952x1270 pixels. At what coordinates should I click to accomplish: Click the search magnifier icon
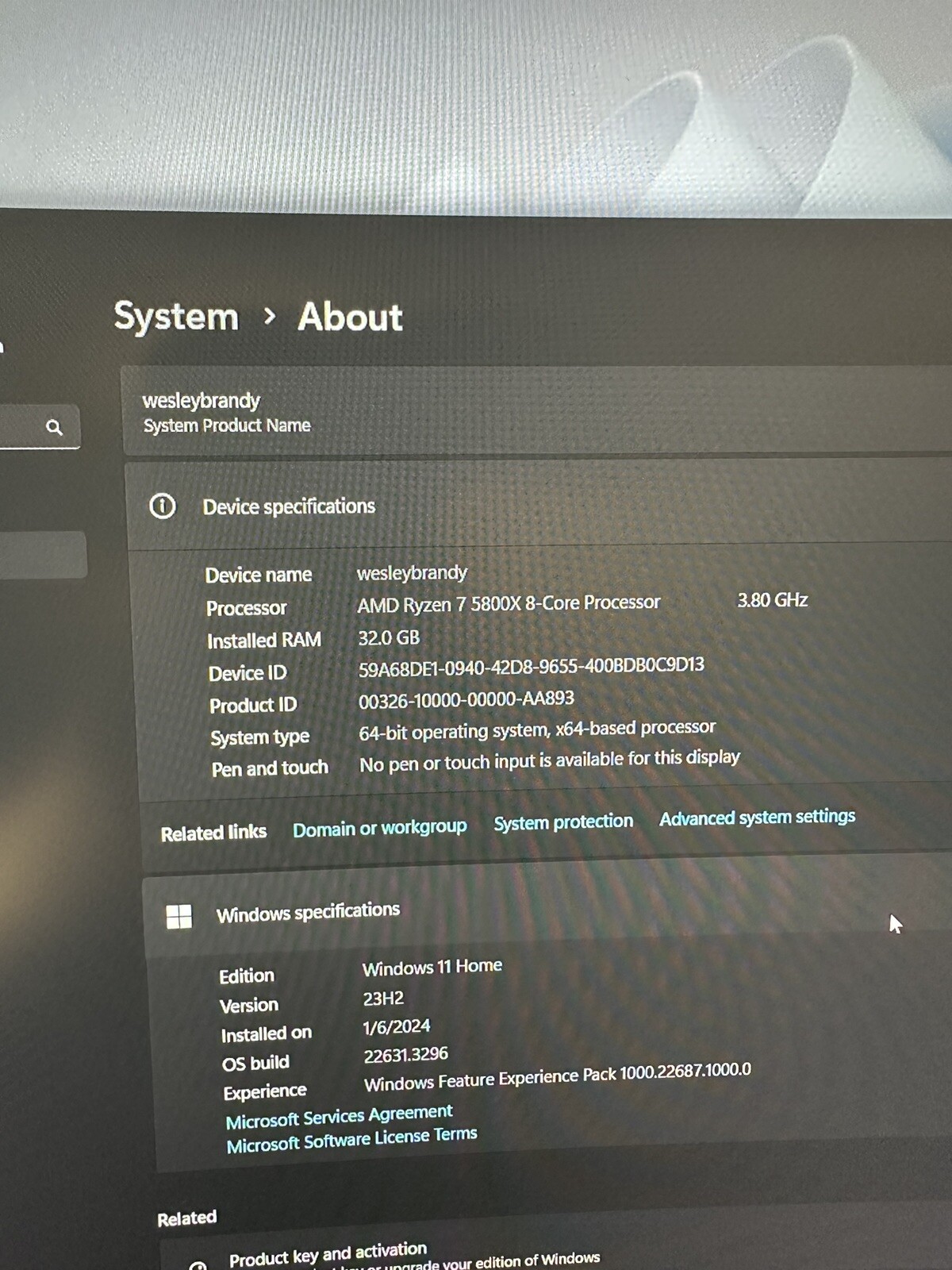pyautogui.click(x=54, y=427)
